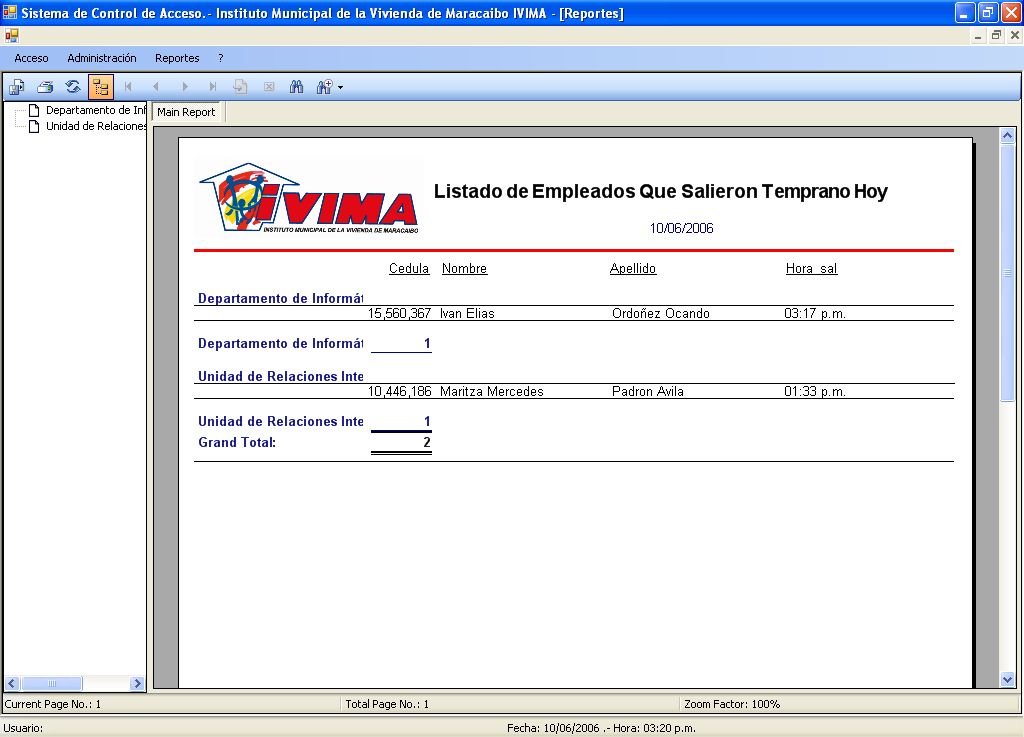Open the Acceso menu
1024x737 pixels.
click(x=31, y=58)
